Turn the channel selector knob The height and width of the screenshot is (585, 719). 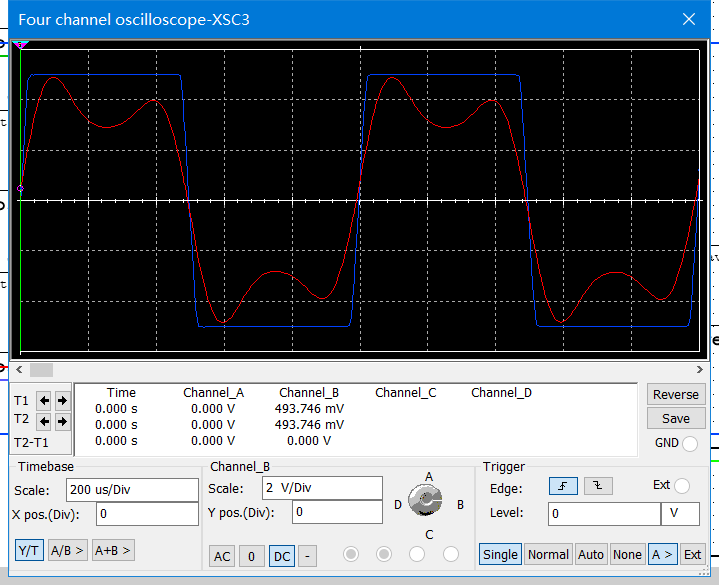point(425,501)
